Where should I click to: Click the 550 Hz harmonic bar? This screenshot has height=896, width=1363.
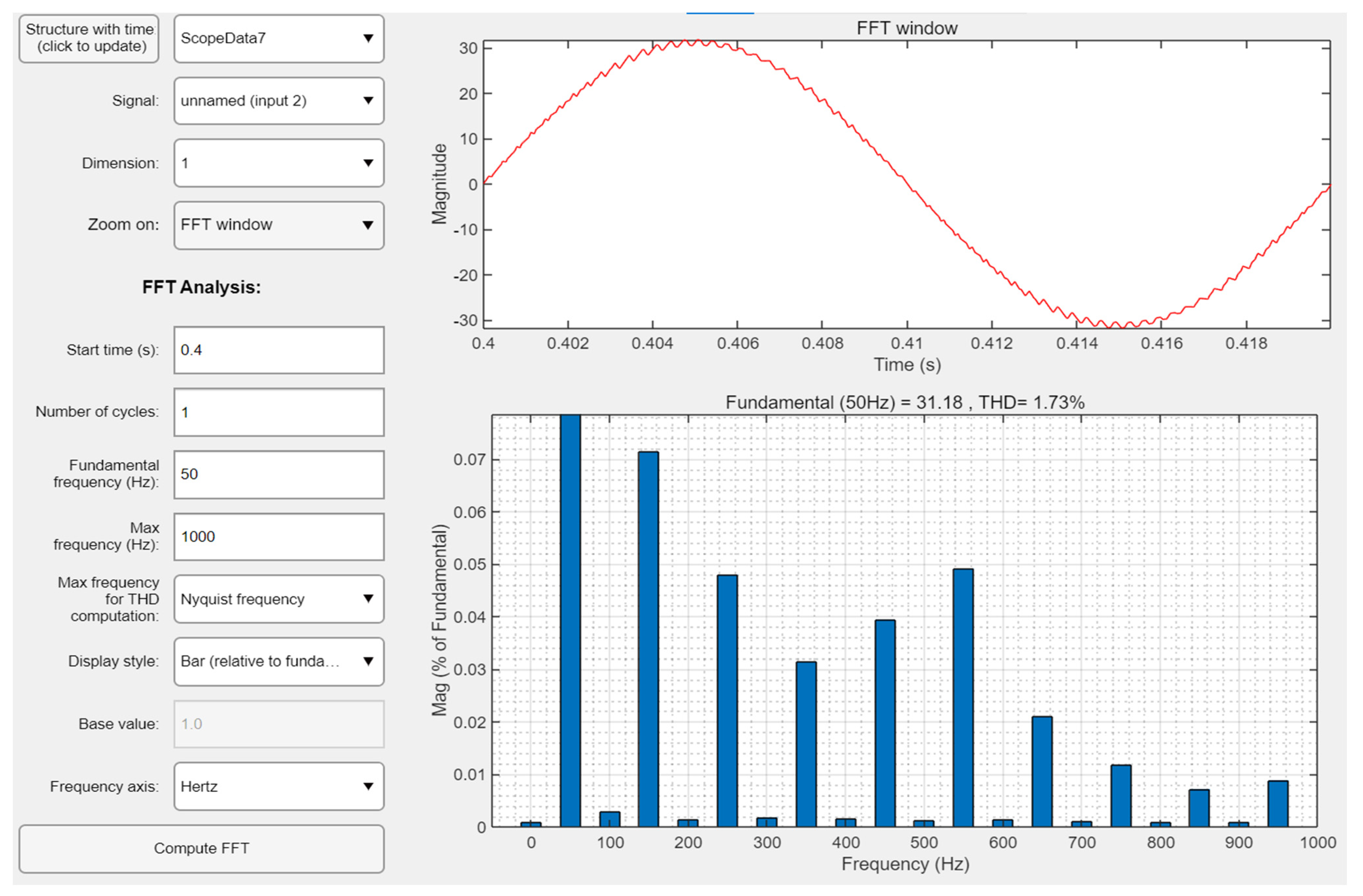[x=963, y=697]
